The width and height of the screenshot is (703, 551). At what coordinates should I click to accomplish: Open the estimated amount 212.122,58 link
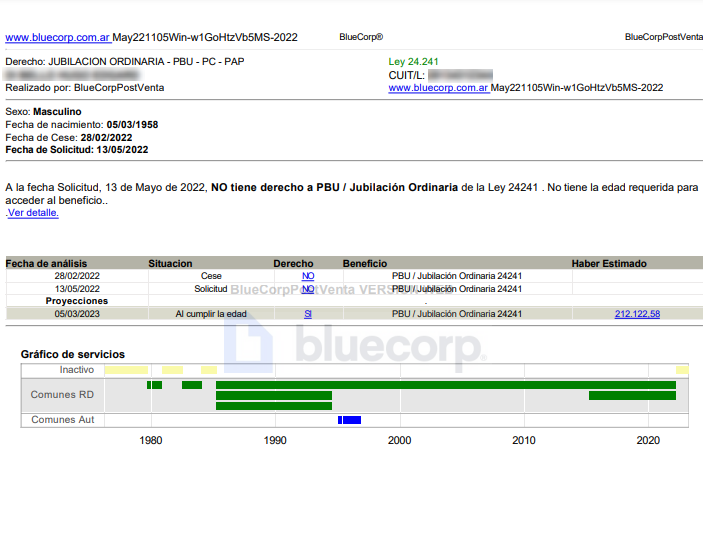(637, 314)
